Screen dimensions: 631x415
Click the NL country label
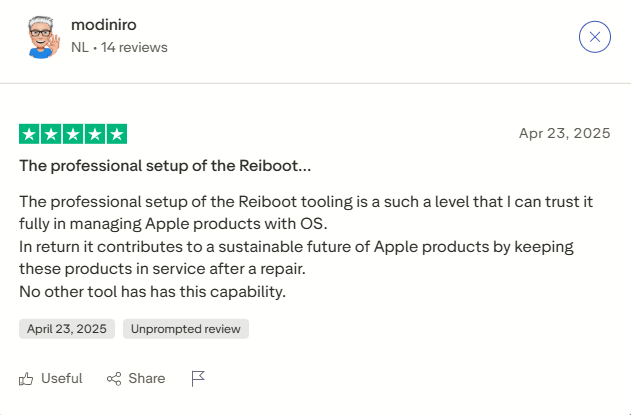click(x=80, y=47)
